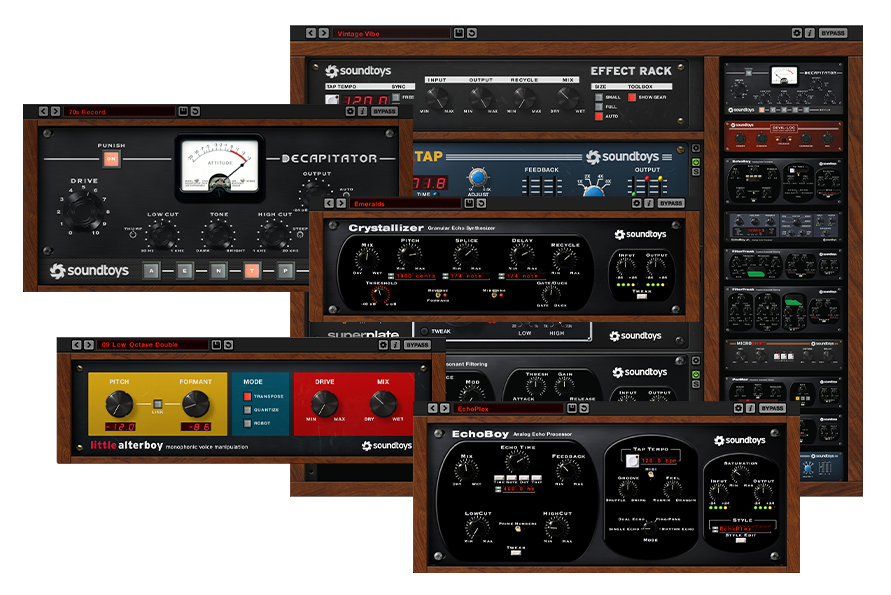
Task: Check the Show Gear box in Effect Rack
Action: click(x=632, y=97)
